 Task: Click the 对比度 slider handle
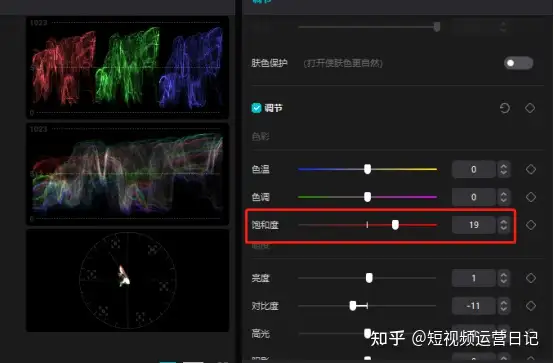(353, 305)
